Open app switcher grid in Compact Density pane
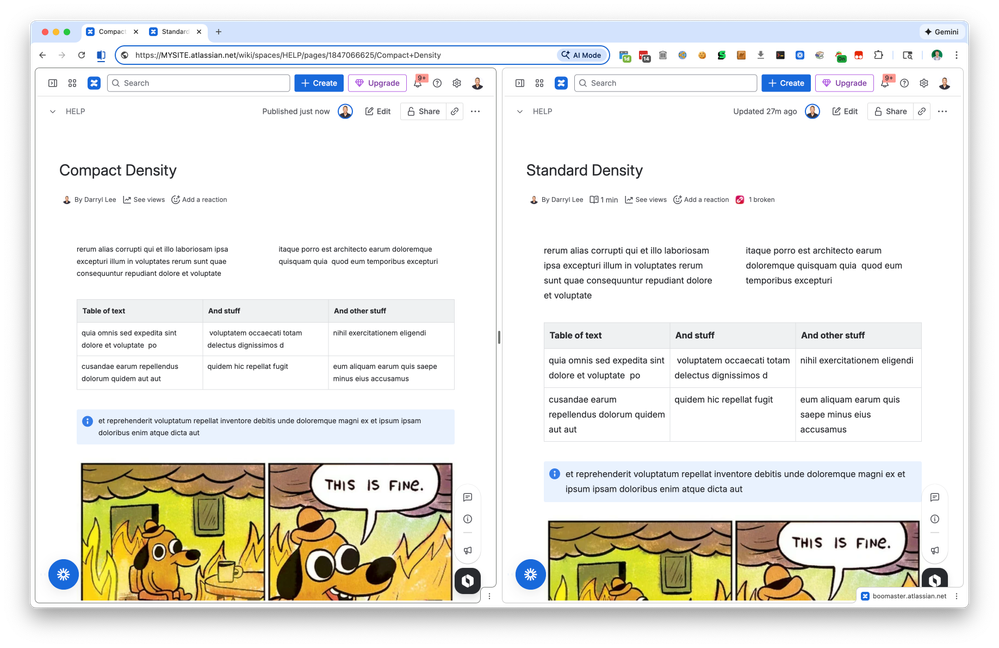The image size is (999, 648). [72, 83]
